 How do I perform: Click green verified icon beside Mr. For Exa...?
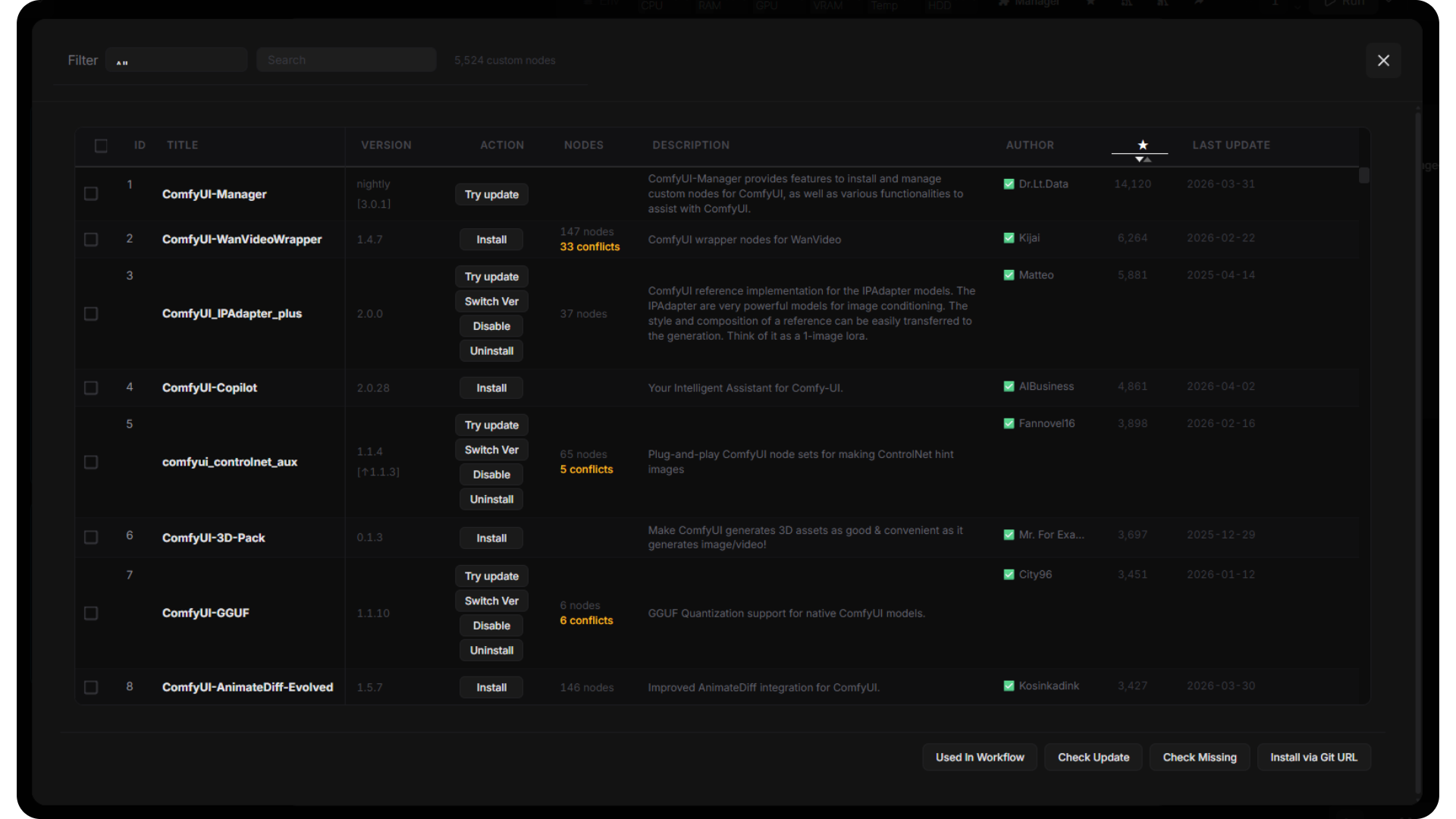click(1009, 535)
